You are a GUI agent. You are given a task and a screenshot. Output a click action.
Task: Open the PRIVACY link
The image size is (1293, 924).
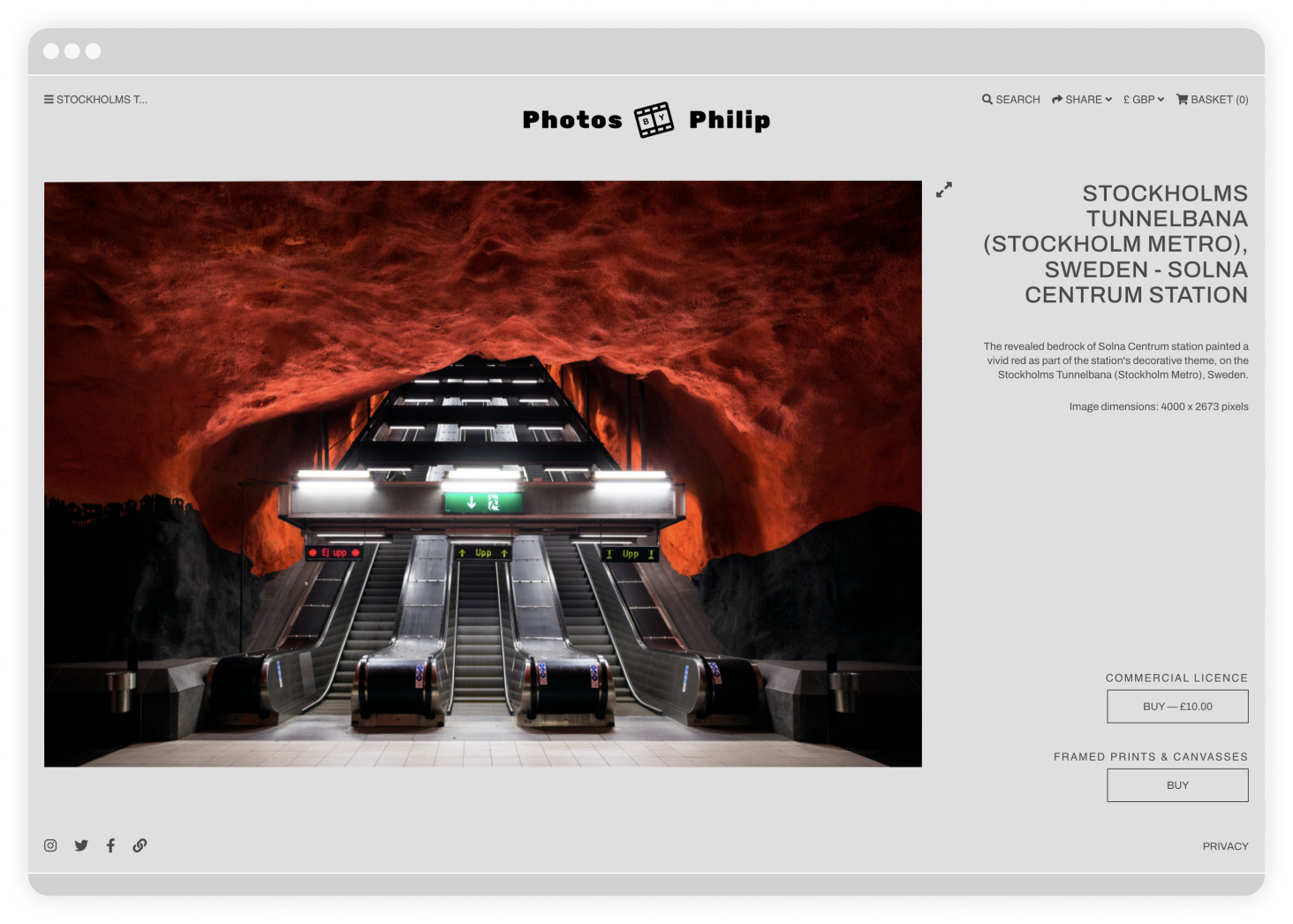1225,845
